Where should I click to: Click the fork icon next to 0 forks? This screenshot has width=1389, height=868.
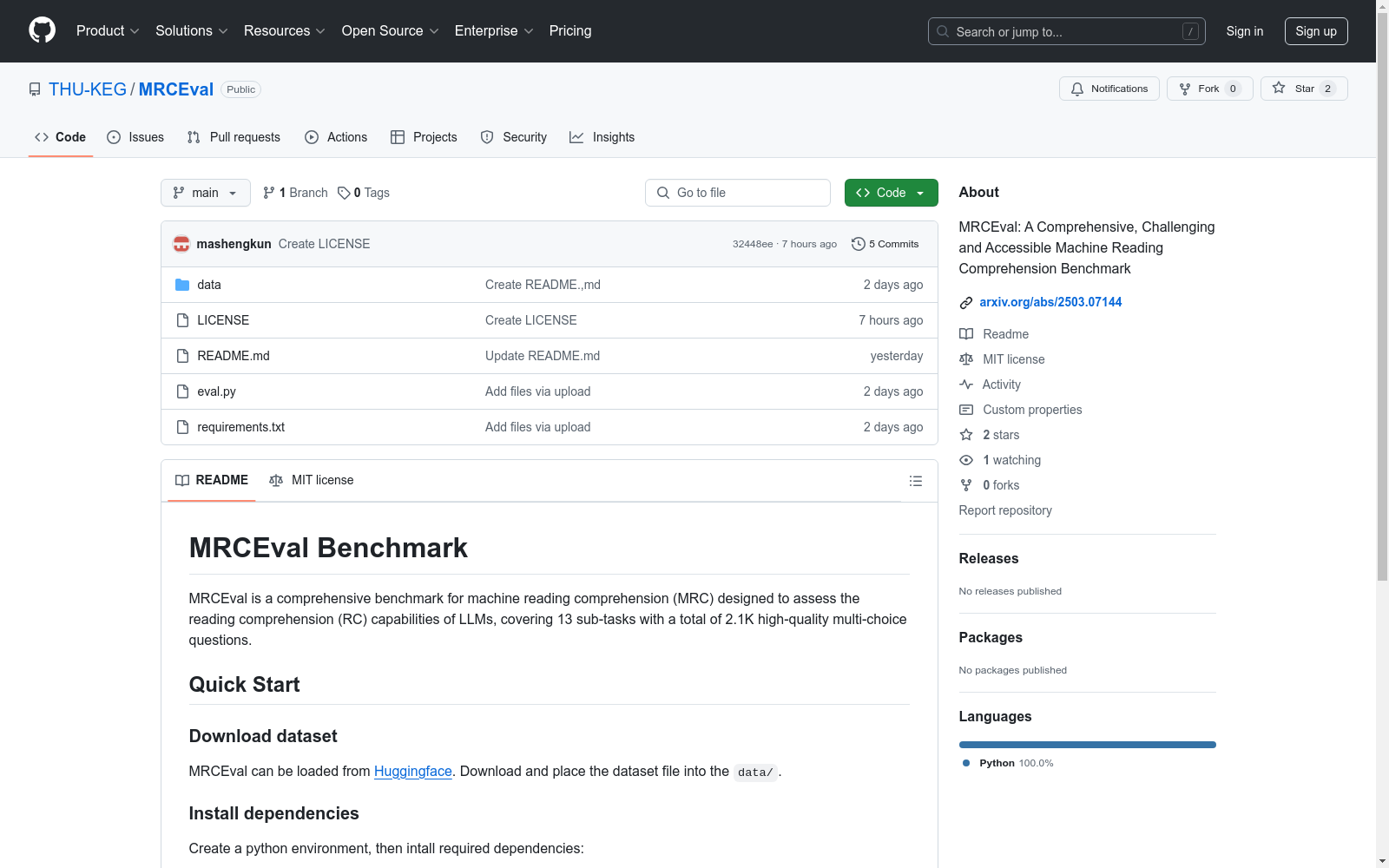[966, 485]
